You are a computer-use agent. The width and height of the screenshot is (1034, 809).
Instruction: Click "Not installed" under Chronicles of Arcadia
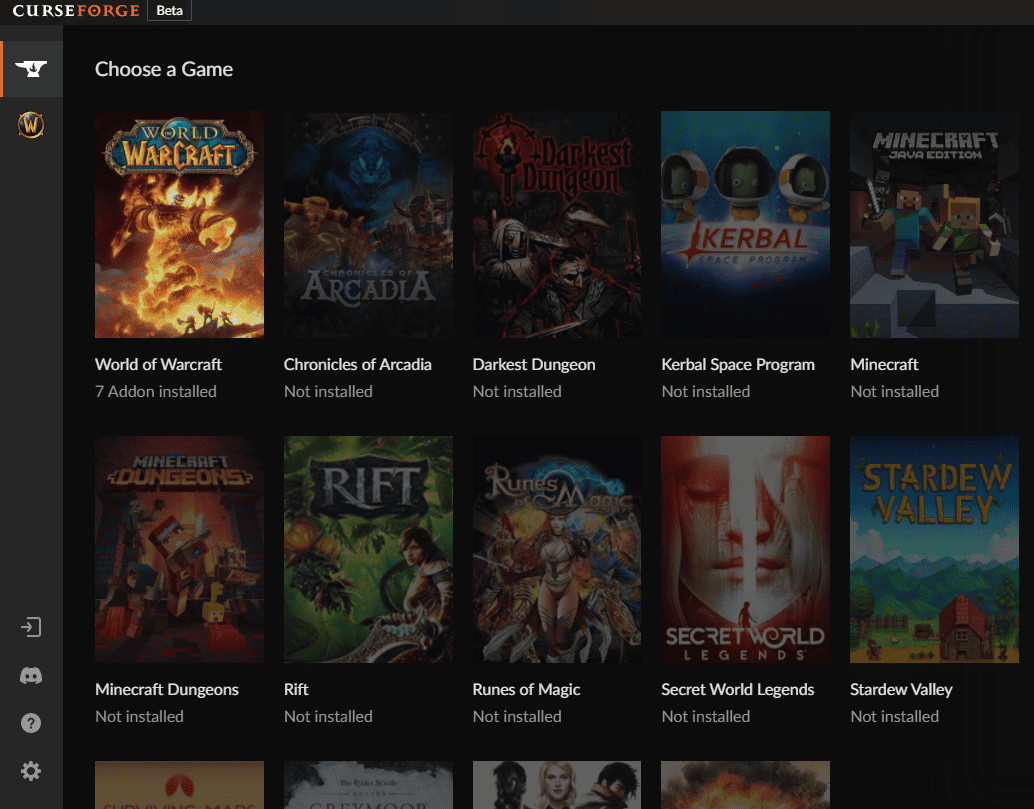click(328, 392)
